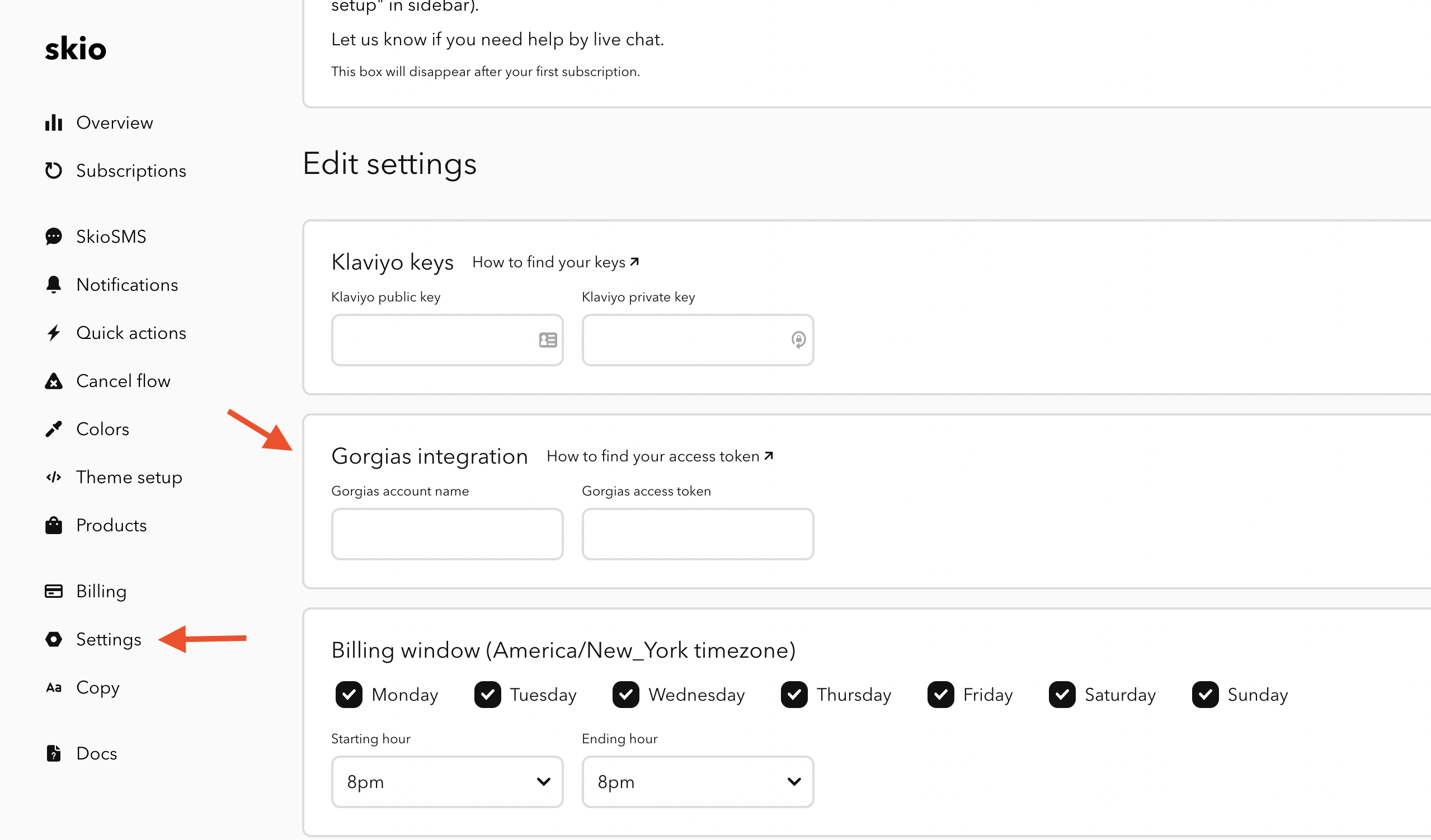Open the Starting hour dropdown
The height and width of the screenshot is (840, 1431).
pyautogui.click(x=448, y=781)
